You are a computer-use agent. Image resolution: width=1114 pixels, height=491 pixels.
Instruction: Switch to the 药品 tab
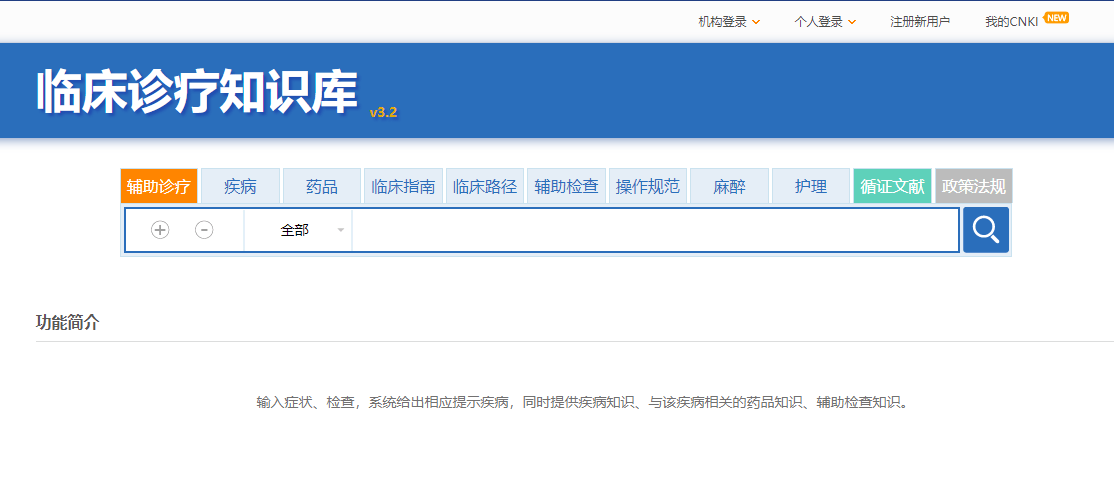(x=322, y=186)
